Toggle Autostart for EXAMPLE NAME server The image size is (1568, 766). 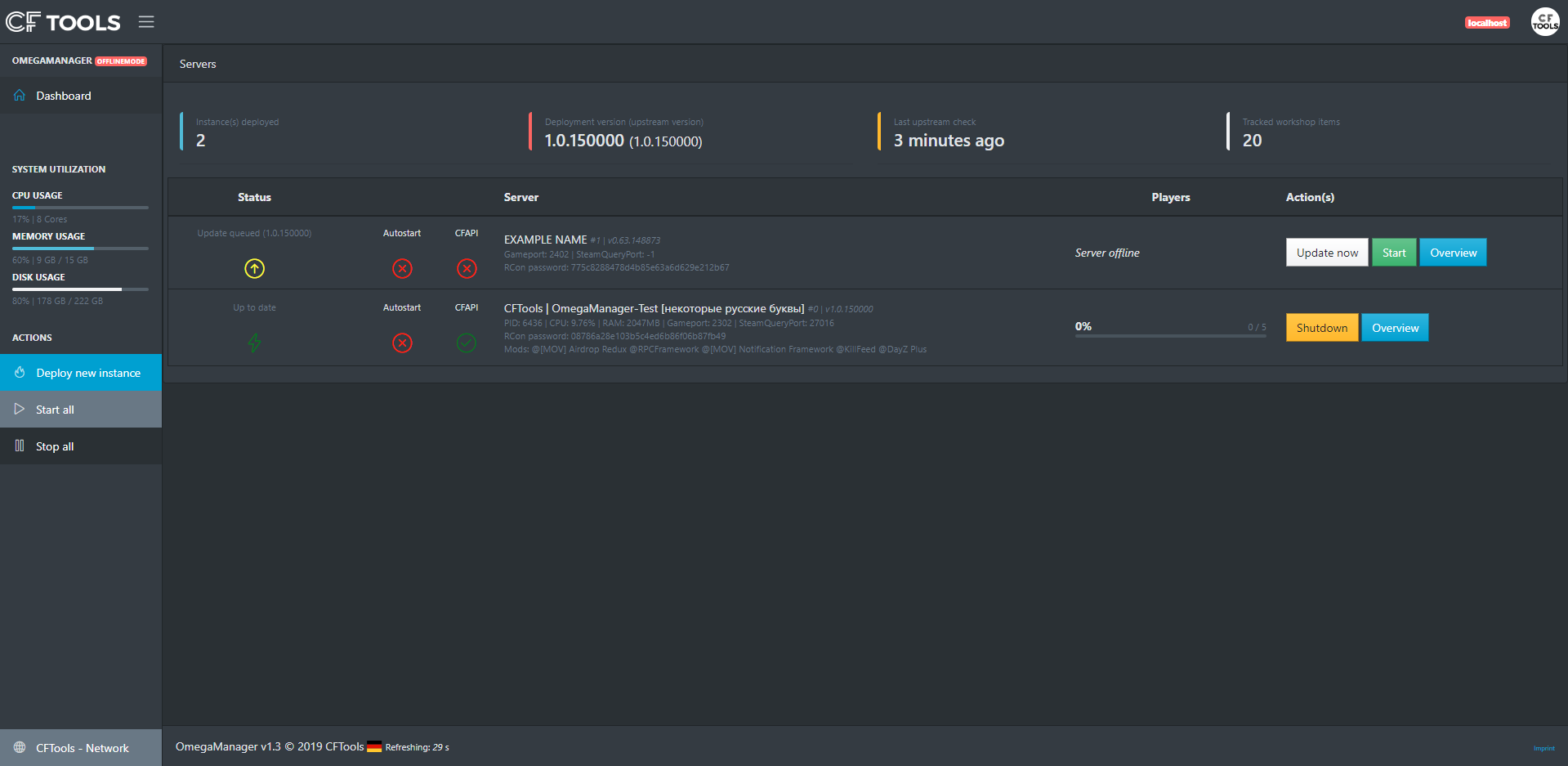[402, 268]
